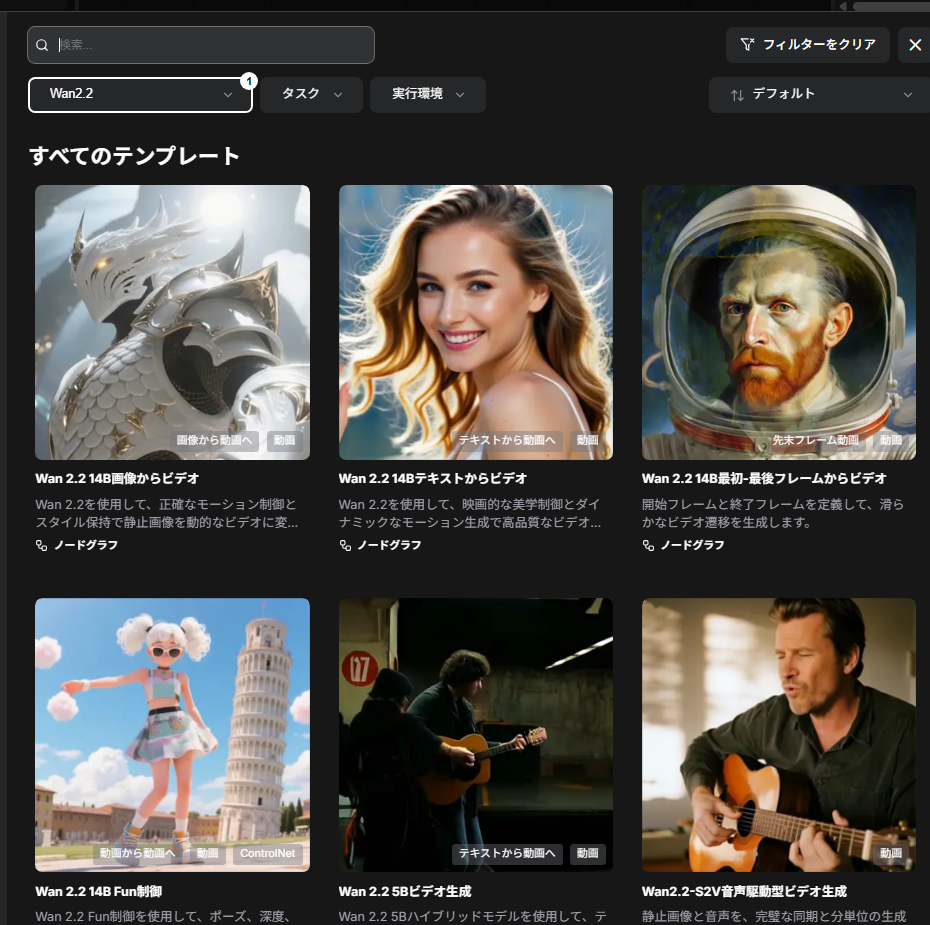The image size is (930, 925).
Task: Open the white armored dragon template thumbnail
Action: coord(172,322)
